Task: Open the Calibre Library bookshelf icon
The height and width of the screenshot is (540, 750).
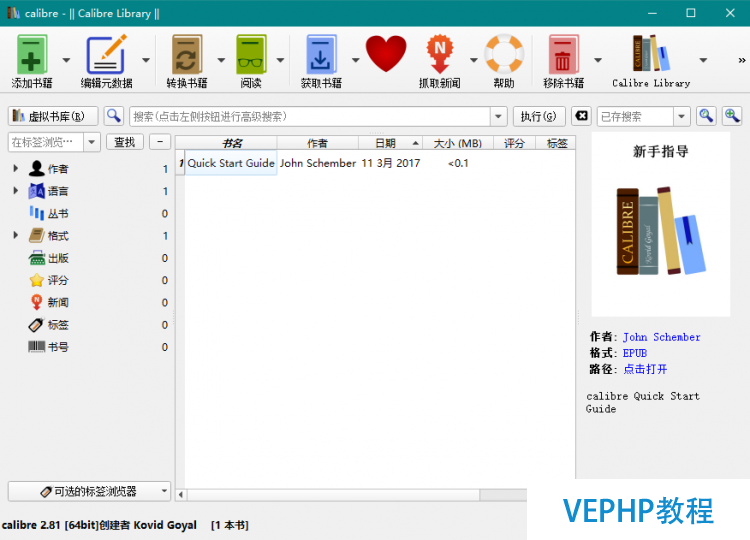Action: click(651, 53)
